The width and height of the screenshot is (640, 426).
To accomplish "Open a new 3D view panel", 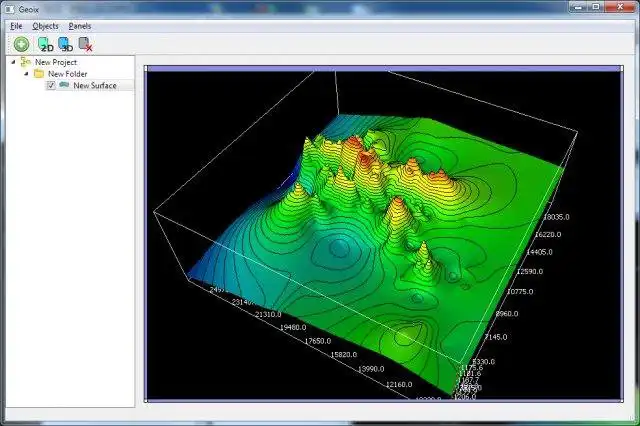I will [x=65, y=44].
